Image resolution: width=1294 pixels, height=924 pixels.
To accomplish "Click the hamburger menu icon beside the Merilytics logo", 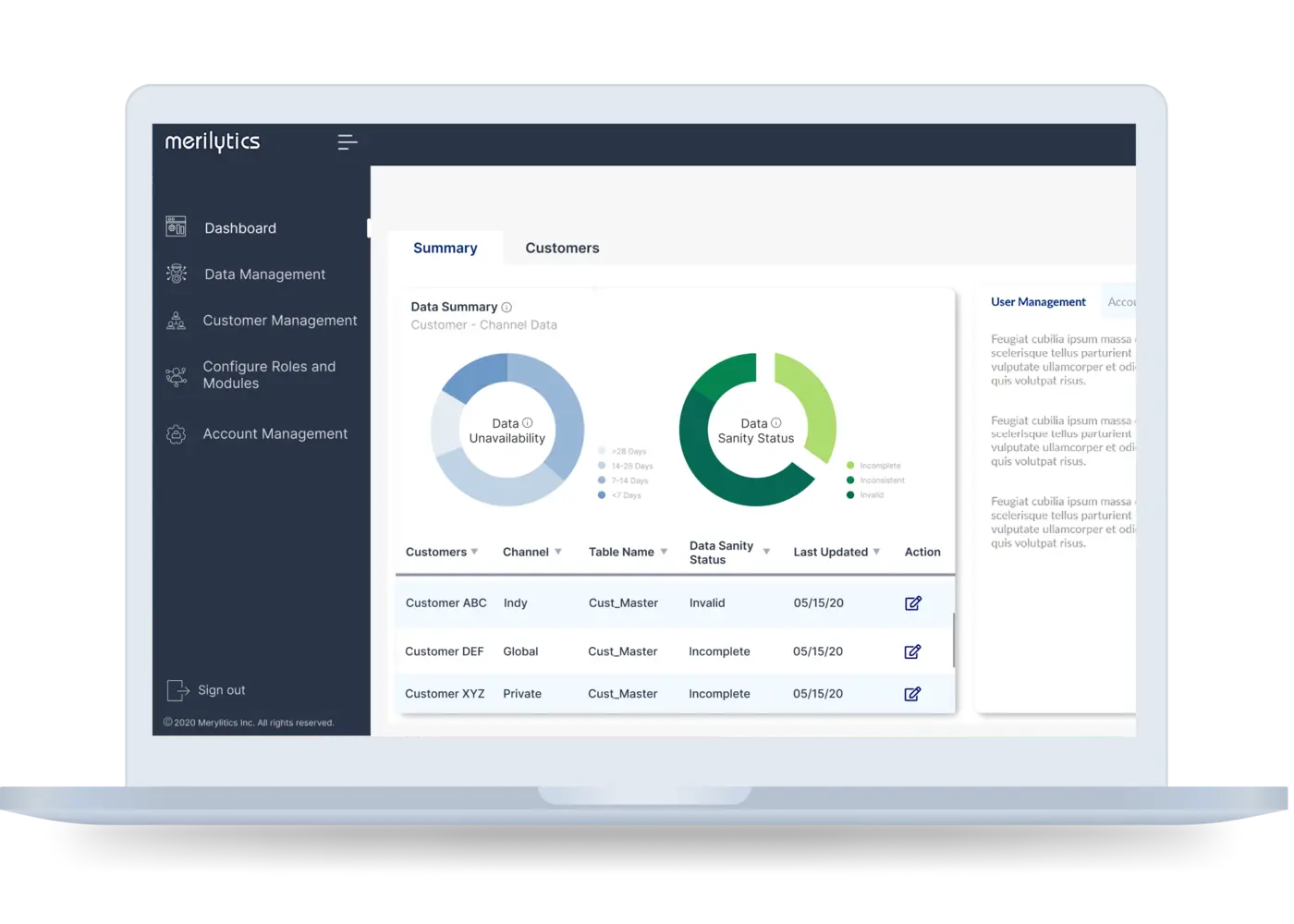I will coord(348,142).
